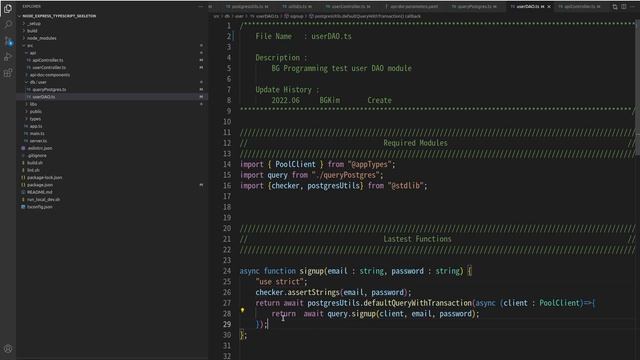Open apiController.ts in the file tree
The width and height of the screenshot is (640, 360).
click(47, 60)
